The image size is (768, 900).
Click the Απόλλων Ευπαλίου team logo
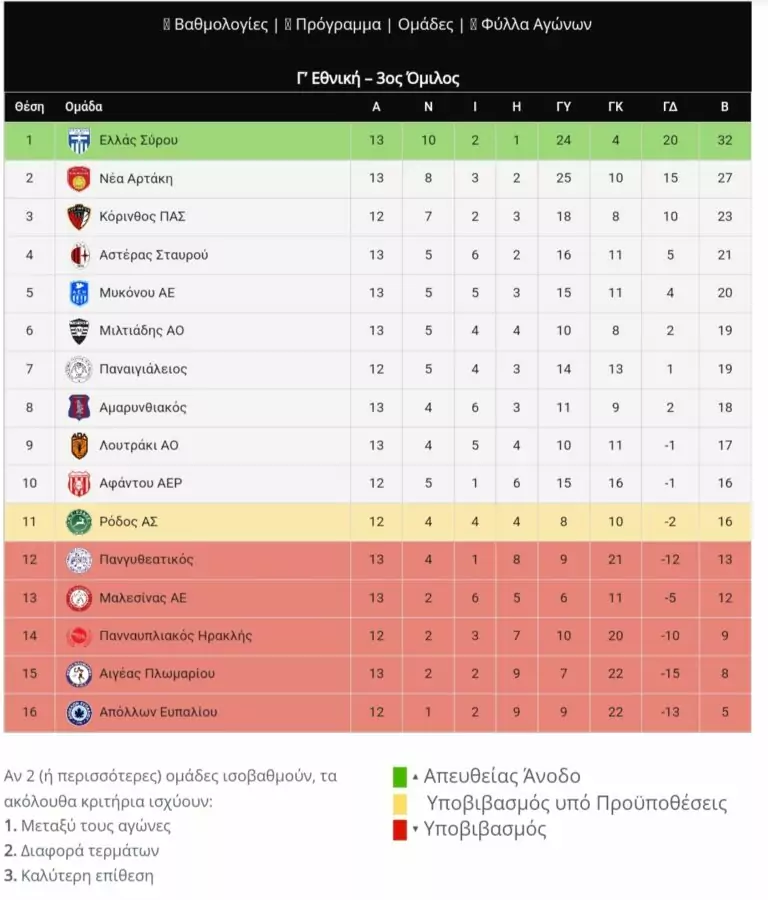79,712
